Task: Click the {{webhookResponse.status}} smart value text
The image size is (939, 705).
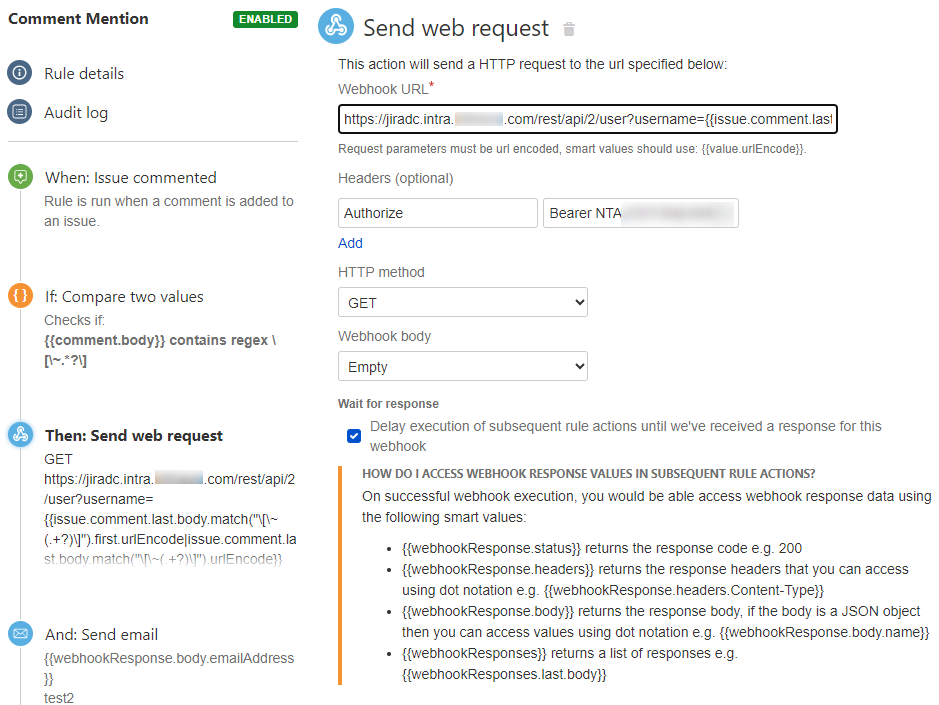Action: [x=492, y=548]
